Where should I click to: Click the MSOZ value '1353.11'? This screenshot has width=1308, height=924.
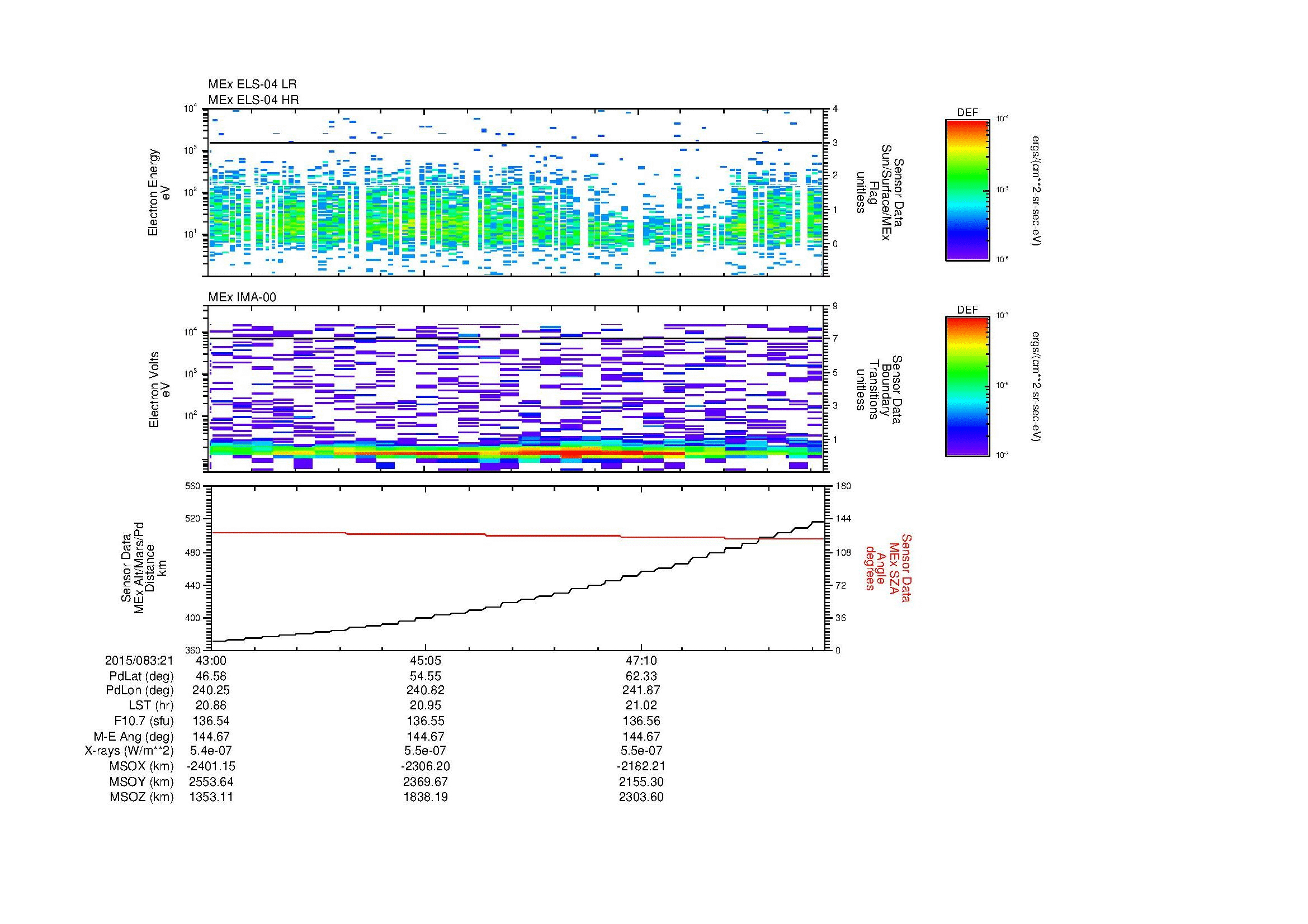point(211,797)
